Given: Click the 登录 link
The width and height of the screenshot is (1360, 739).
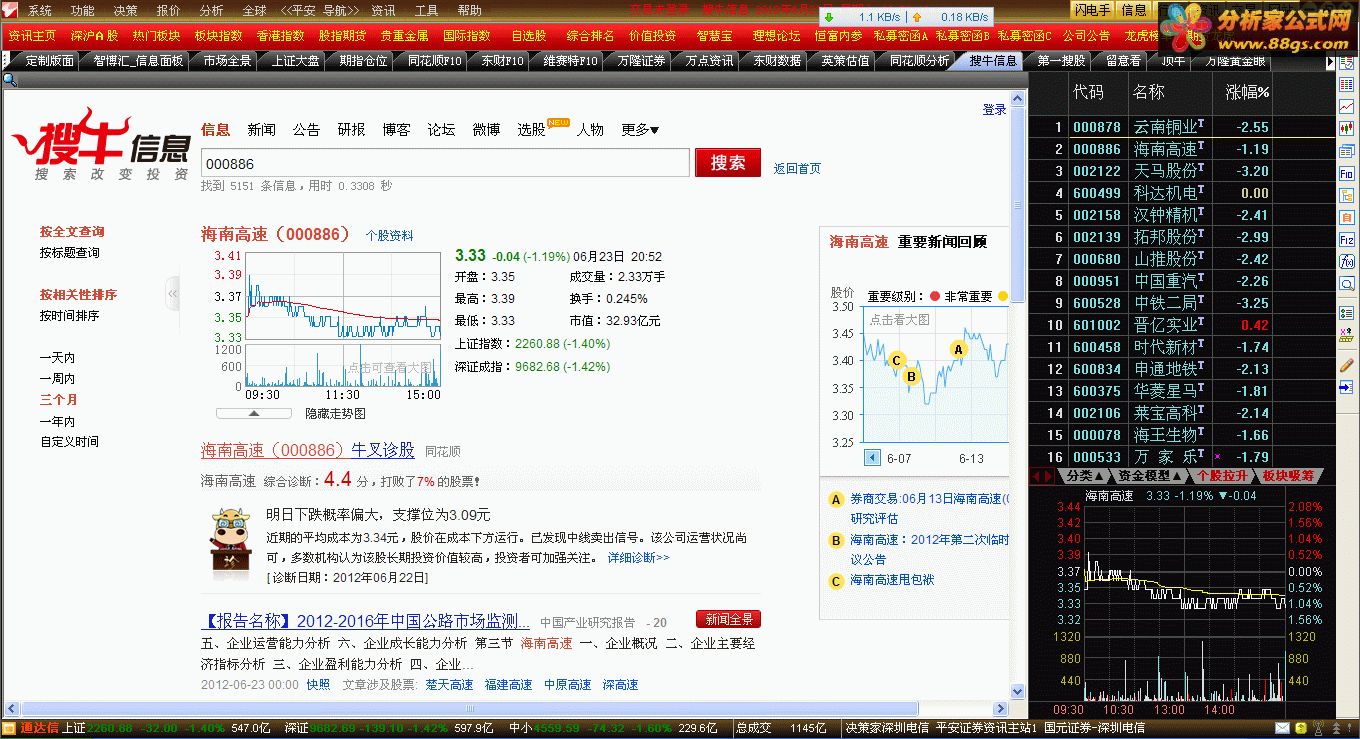Looking at the screenshot, I should [994, 110].
